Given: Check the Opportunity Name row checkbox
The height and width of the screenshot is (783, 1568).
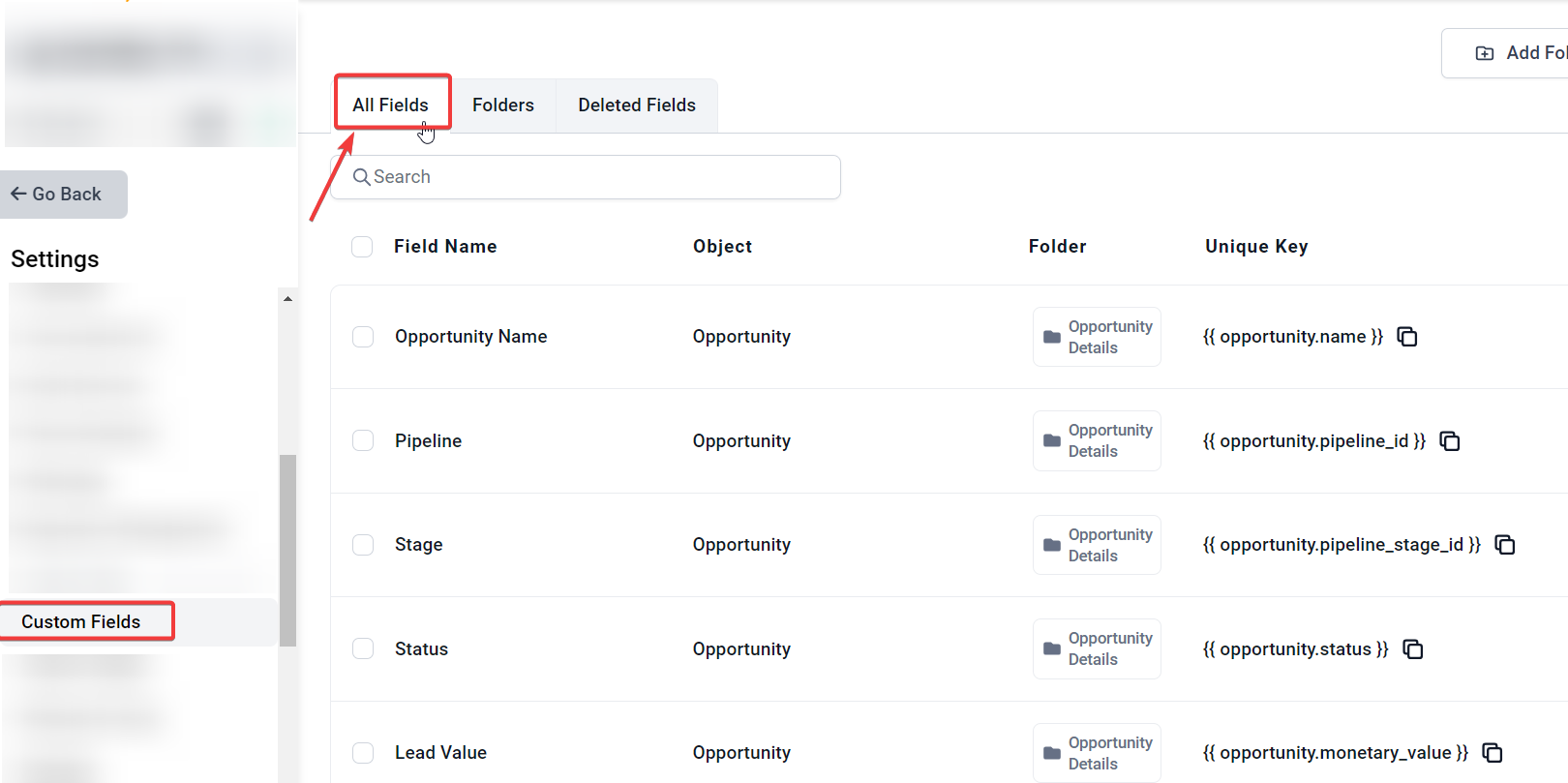Looking at the screenshot, I should (363, 337).
